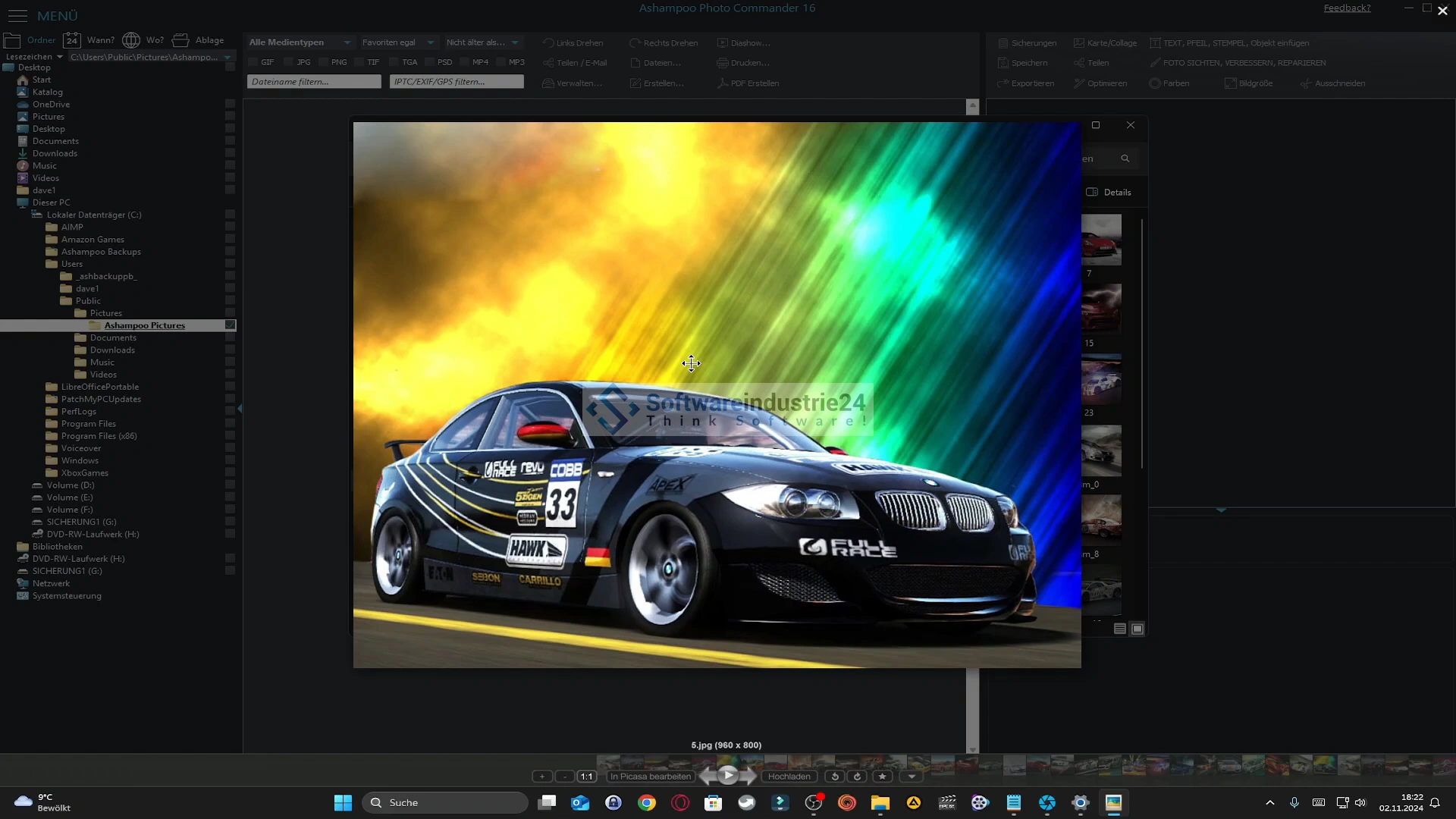Open the Wann? calendar icon
1456x819 pixels.
point(72,40)
